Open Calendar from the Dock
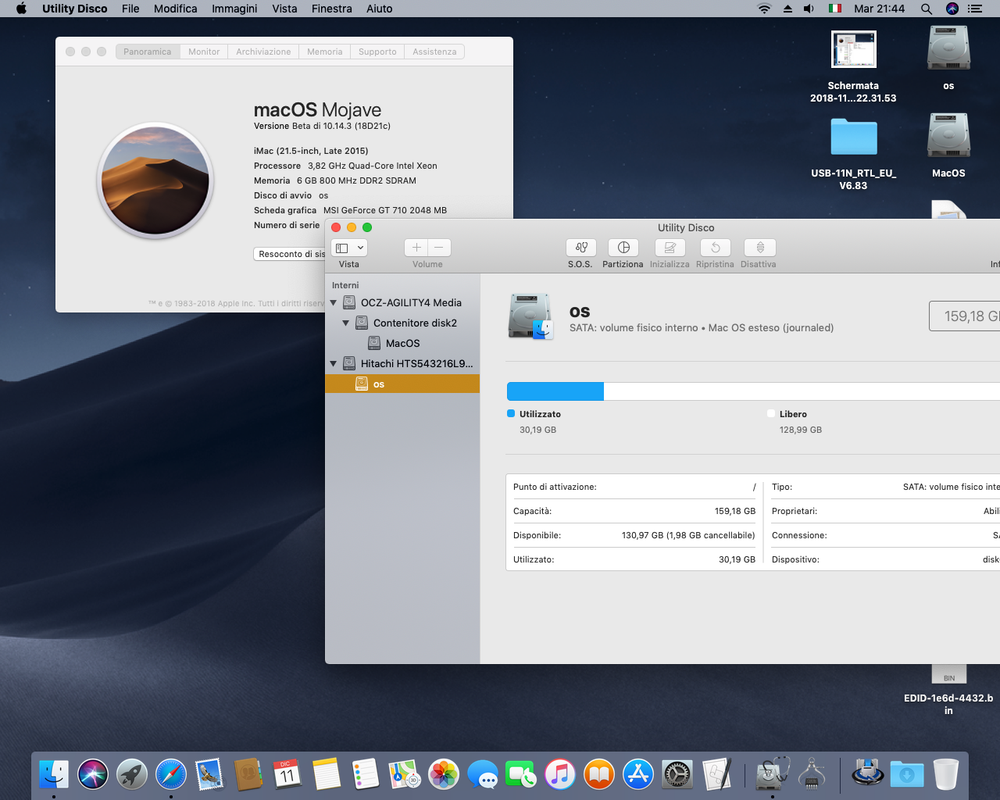 coord(287,774)
